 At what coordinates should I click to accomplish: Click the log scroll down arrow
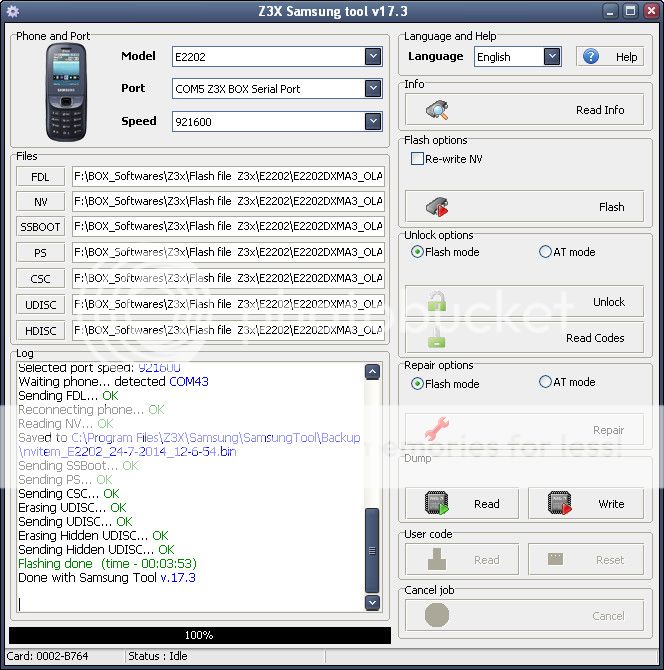point(372,602)
